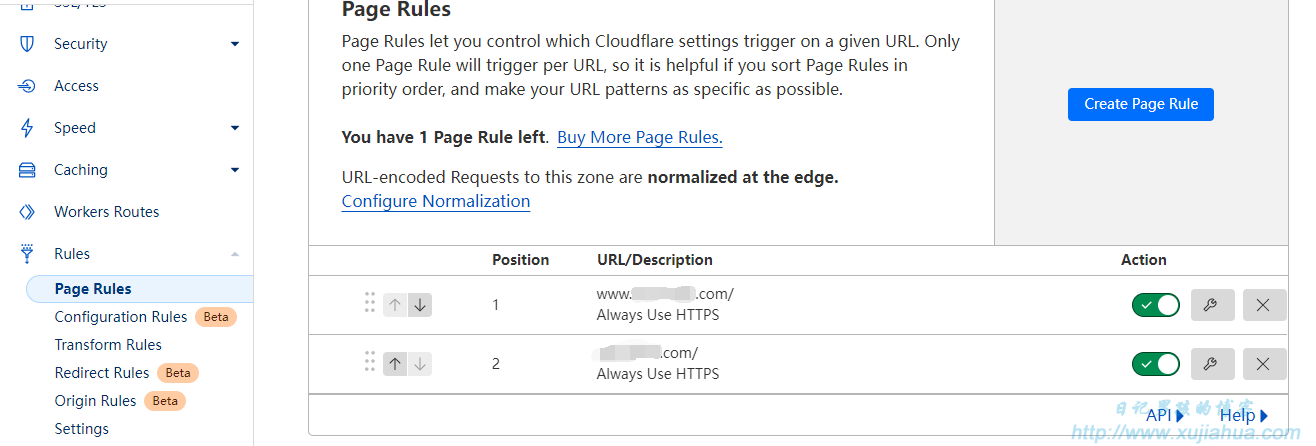The image size is (1316, 446).
Task: Open the Buy More Page Rules link
Action: pyautogui.click(x=640, y=137)
